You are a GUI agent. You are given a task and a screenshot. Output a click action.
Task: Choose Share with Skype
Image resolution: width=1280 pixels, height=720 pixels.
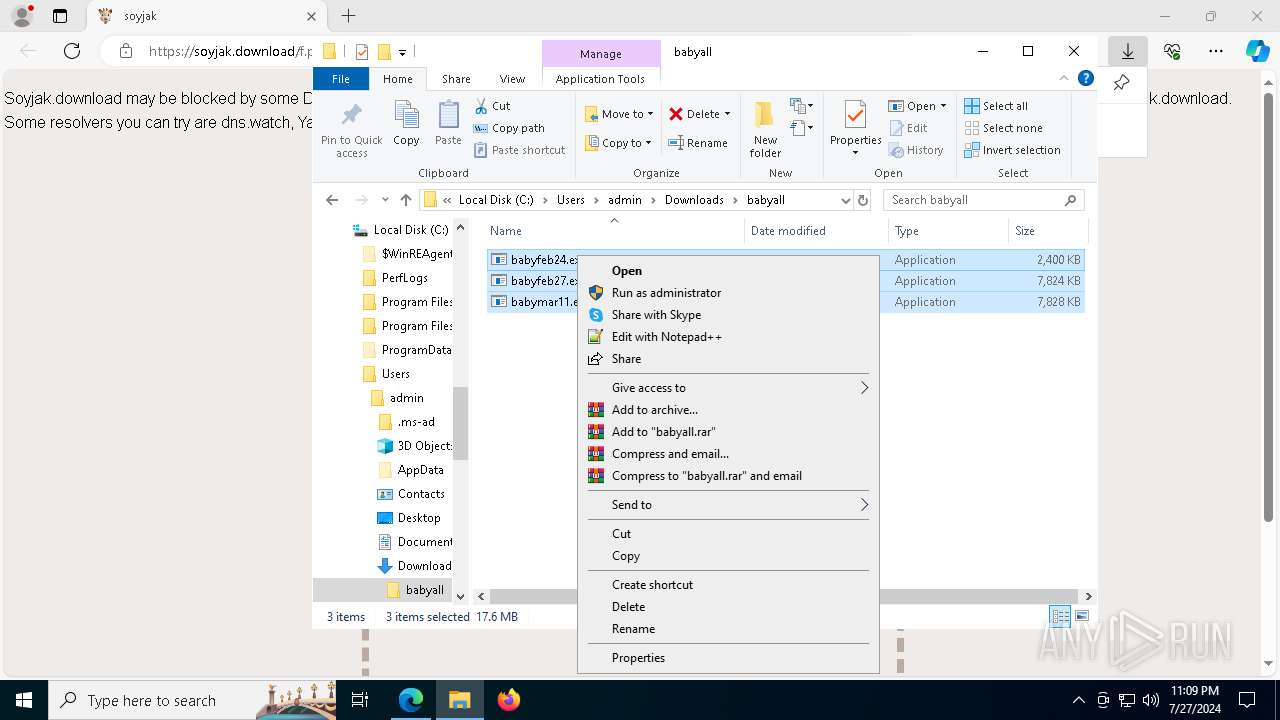[728, 315]
